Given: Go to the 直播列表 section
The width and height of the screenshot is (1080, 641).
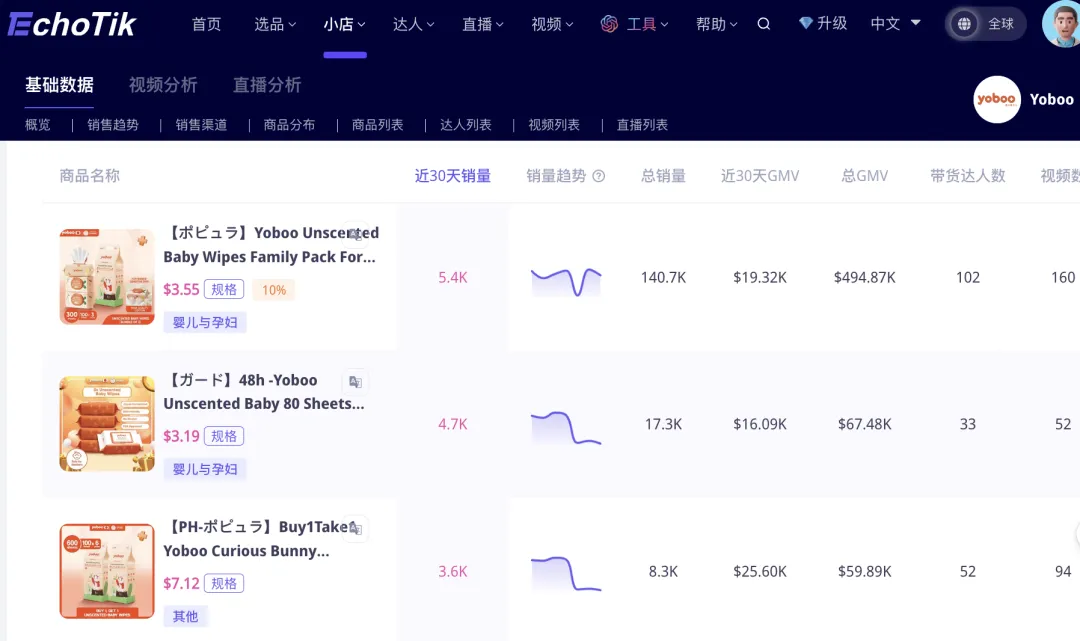Looking at the screenshot, I should point(642,125).
